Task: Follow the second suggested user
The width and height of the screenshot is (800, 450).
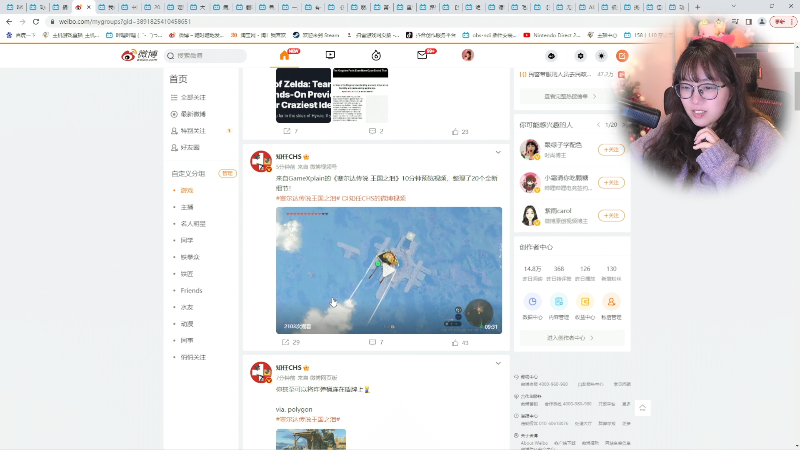Action: pos(611,183)
